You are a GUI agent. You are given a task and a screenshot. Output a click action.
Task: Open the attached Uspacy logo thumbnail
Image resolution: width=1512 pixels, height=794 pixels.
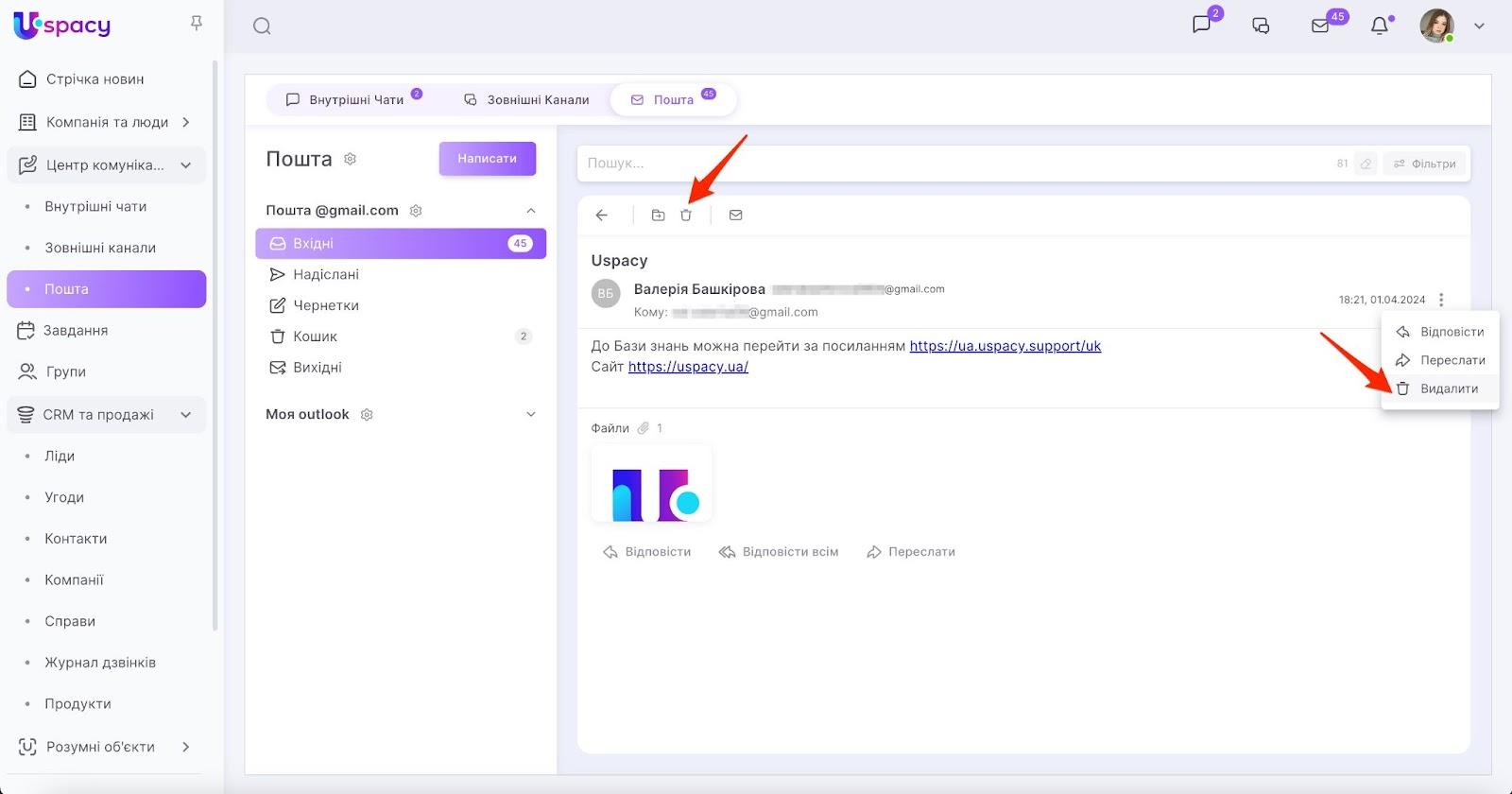click(651, 484)
